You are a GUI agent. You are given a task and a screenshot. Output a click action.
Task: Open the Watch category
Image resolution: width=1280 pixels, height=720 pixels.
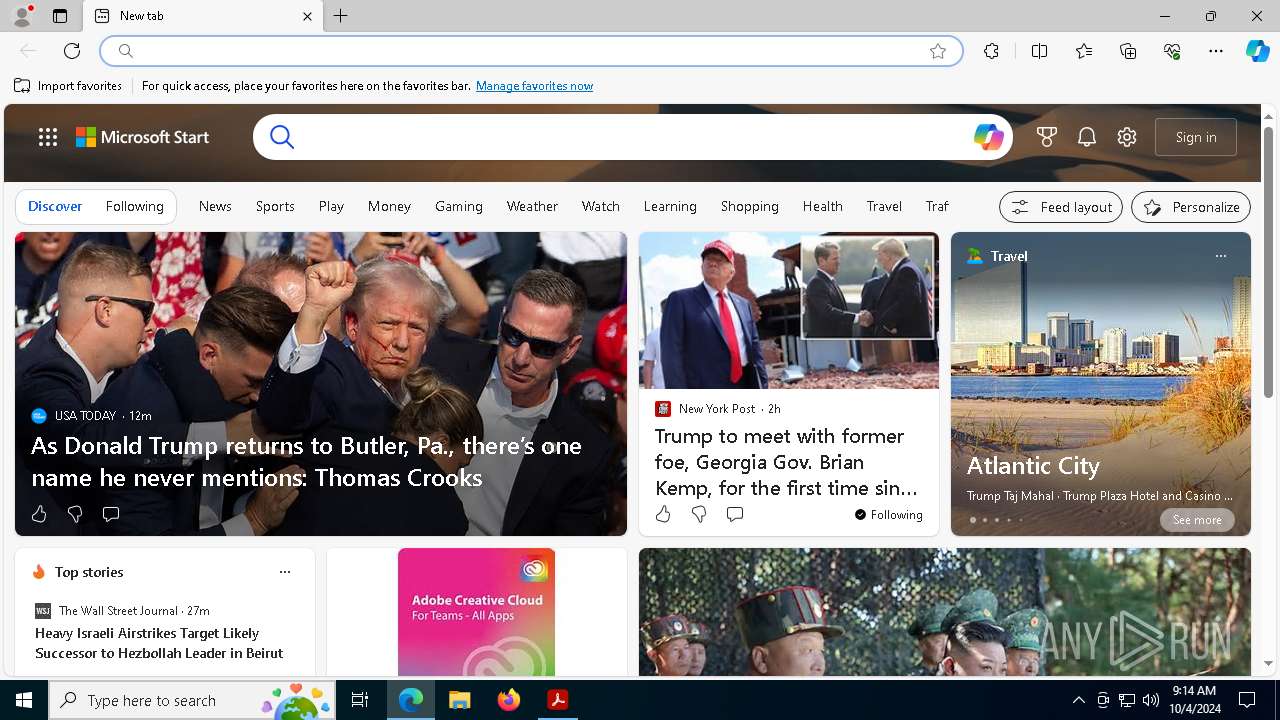(x=601, y=206)
